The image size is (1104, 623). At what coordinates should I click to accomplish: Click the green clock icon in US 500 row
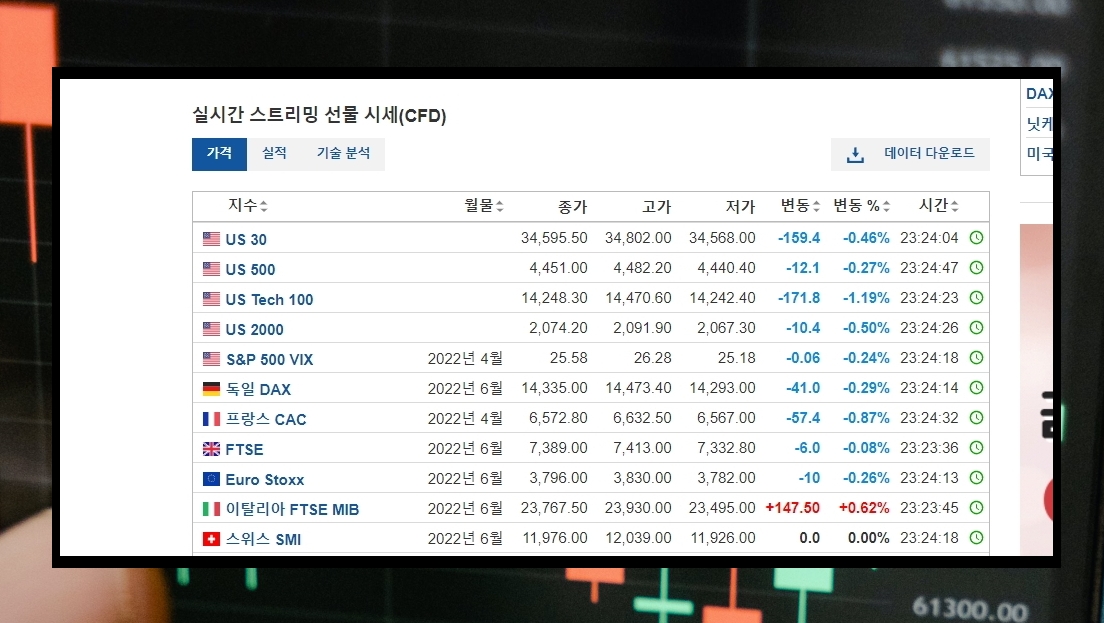[x=976, y=268]
